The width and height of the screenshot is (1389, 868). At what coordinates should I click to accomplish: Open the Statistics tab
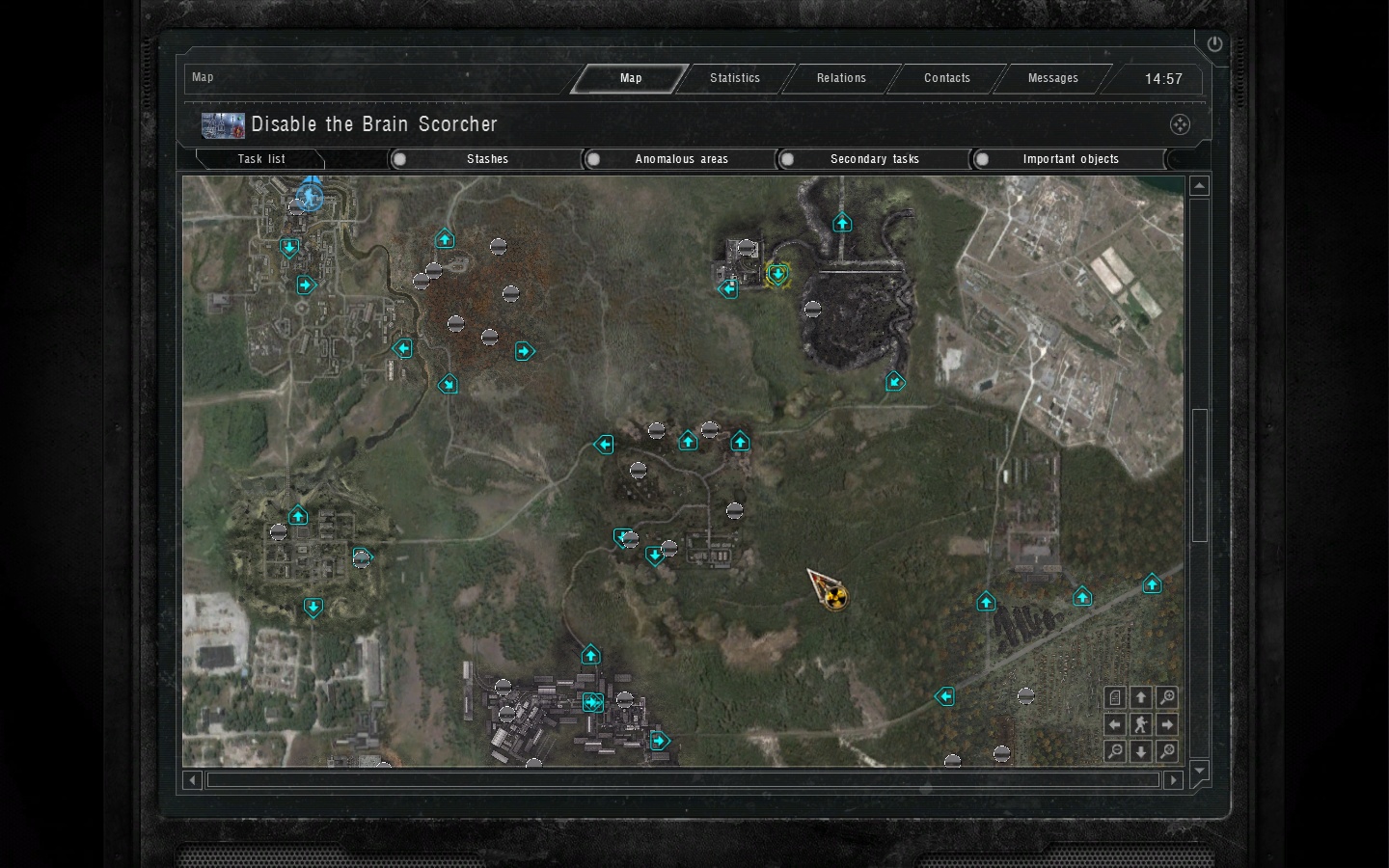(735, 78)
